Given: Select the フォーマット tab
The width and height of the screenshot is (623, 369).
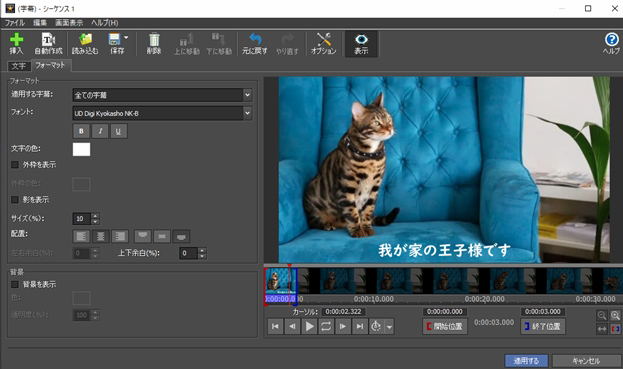Looking at the screenshot, I should tap(50, 65).
